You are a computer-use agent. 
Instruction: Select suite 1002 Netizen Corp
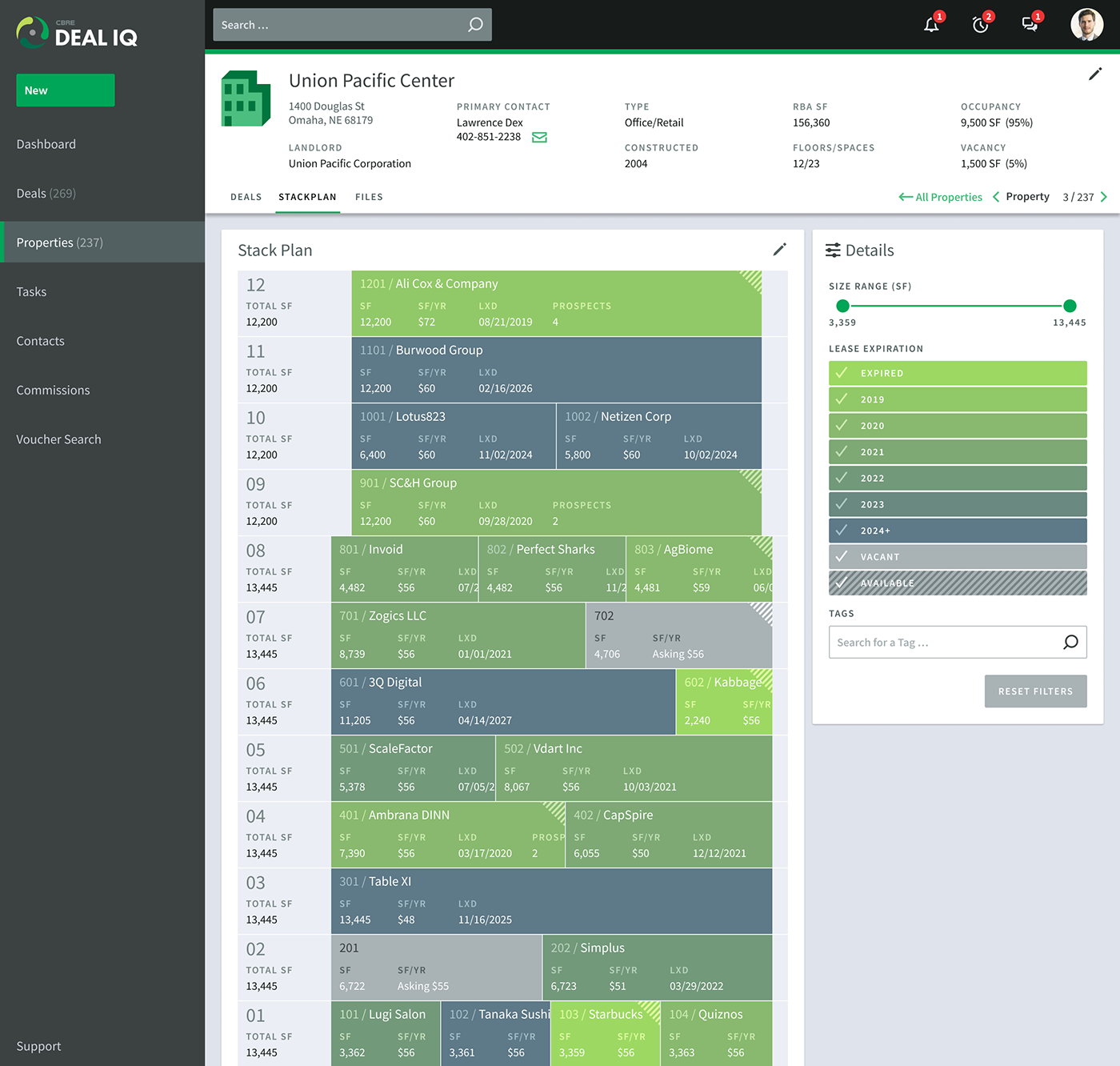659,436
